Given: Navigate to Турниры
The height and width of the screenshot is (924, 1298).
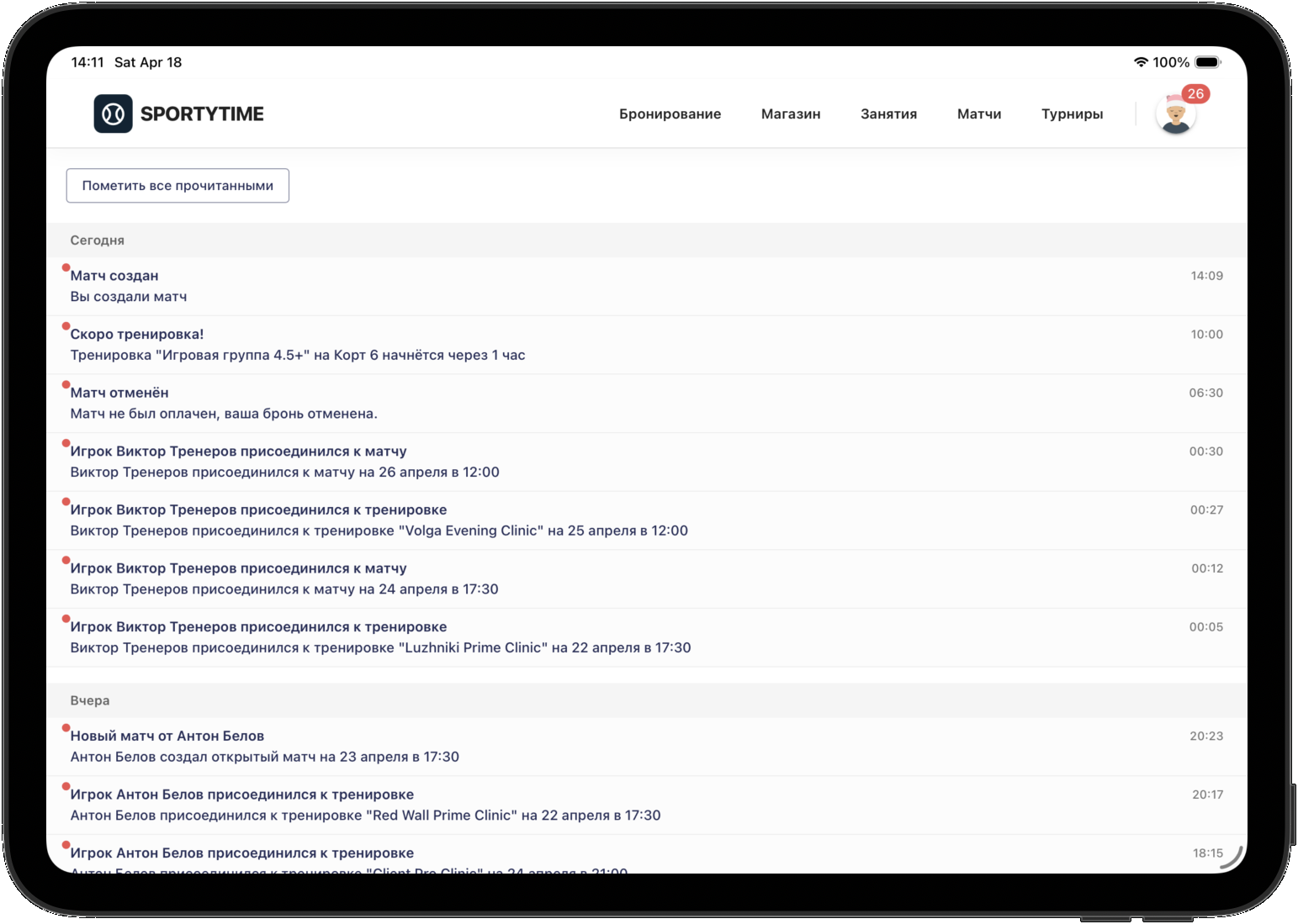Looking at the screenshot, I should click(x=1072, y=114).
